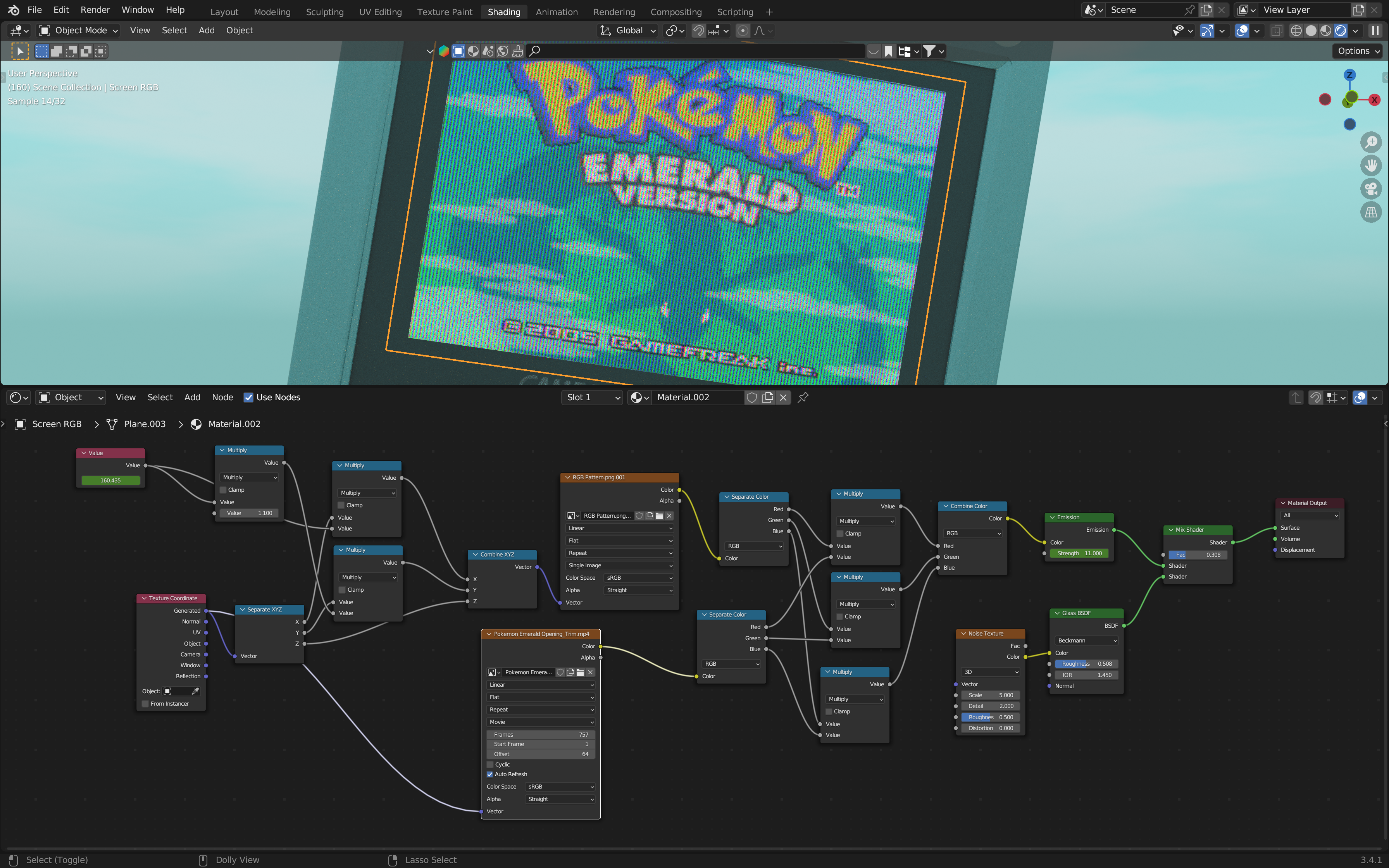The image size is (1389, 868).
Task: Duplicate Material.002 with new material icon
Action: point(767,397)
